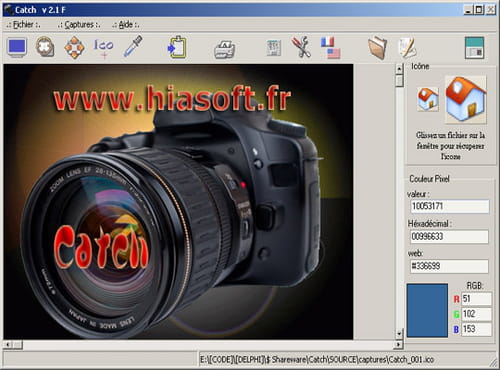The width and height of the screenshot is (500, 370).
Task: Click the captured camera image preview
Action: click(x=178, y=202)
